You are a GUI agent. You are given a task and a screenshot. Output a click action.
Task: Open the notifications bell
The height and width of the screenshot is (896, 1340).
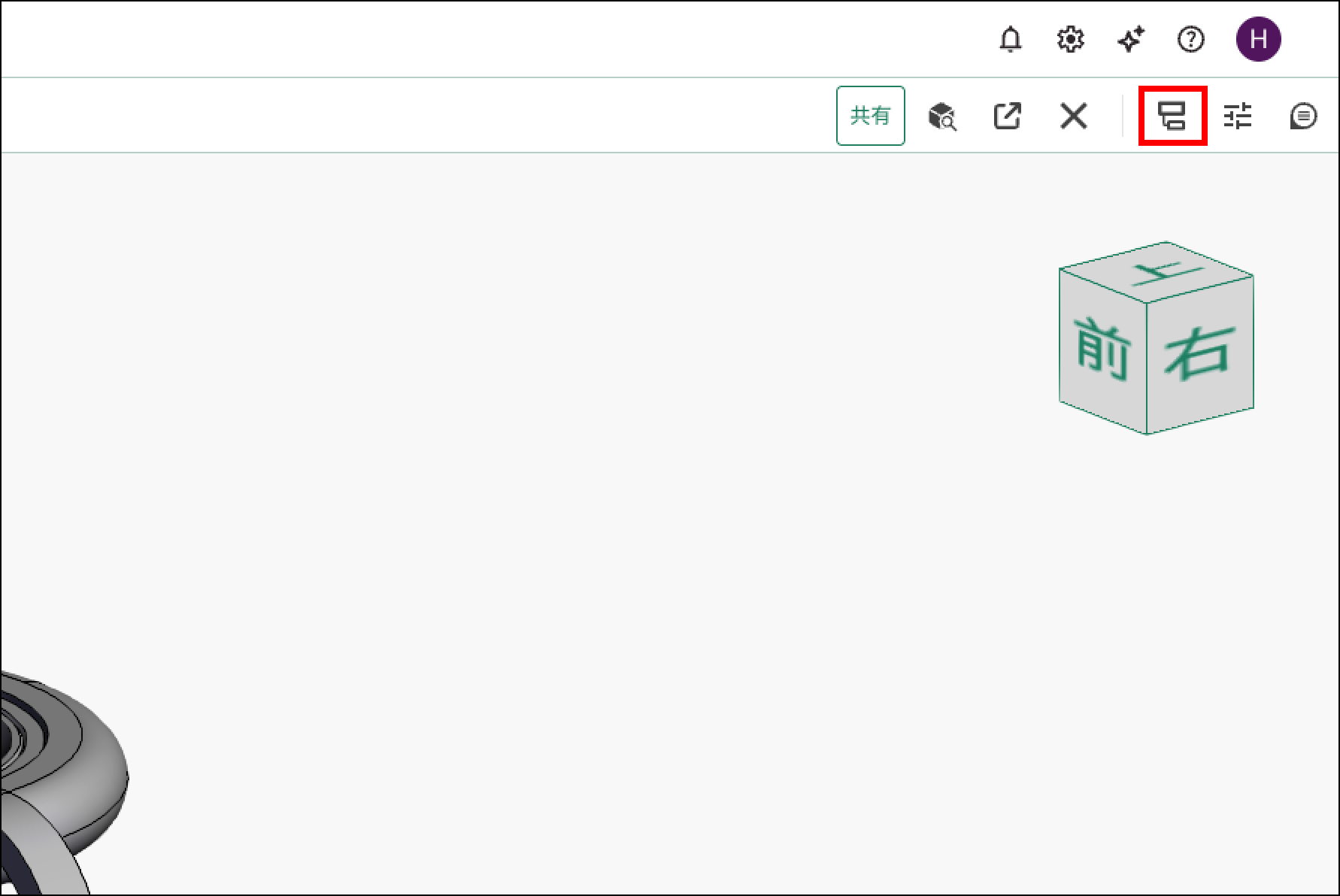(x=1010, y=39)
